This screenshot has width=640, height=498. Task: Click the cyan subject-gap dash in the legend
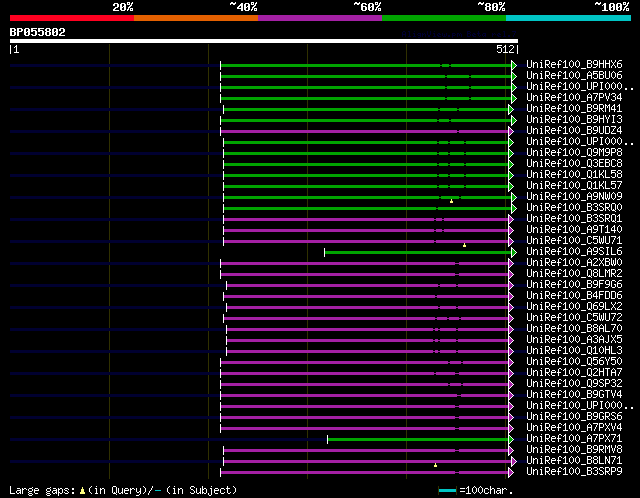point(158,490)
